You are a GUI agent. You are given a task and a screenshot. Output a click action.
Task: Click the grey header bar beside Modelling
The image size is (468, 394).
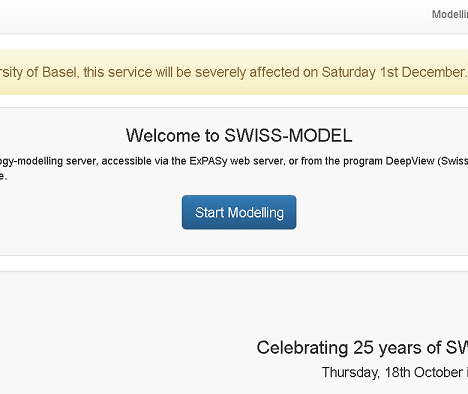point(213,16)
